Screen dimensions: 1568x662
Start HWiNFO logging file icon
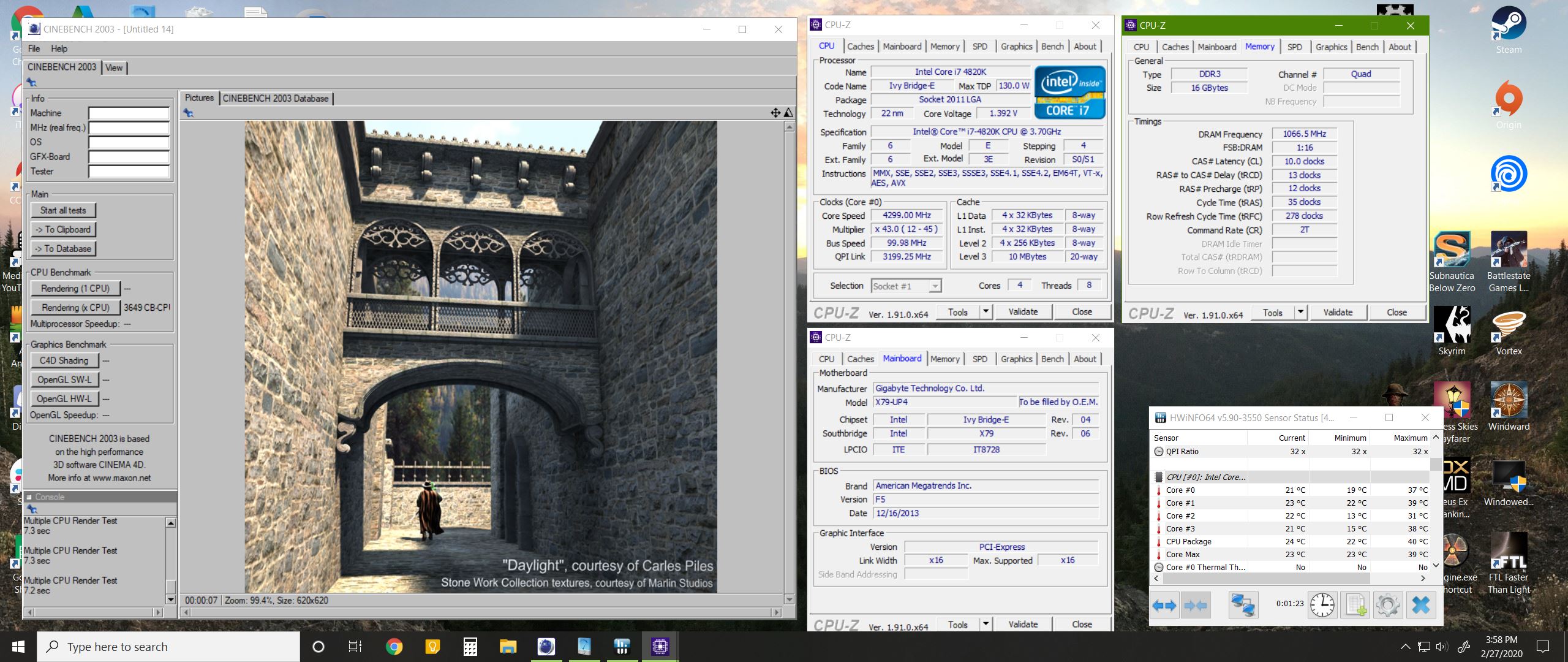pos(1355,606)
